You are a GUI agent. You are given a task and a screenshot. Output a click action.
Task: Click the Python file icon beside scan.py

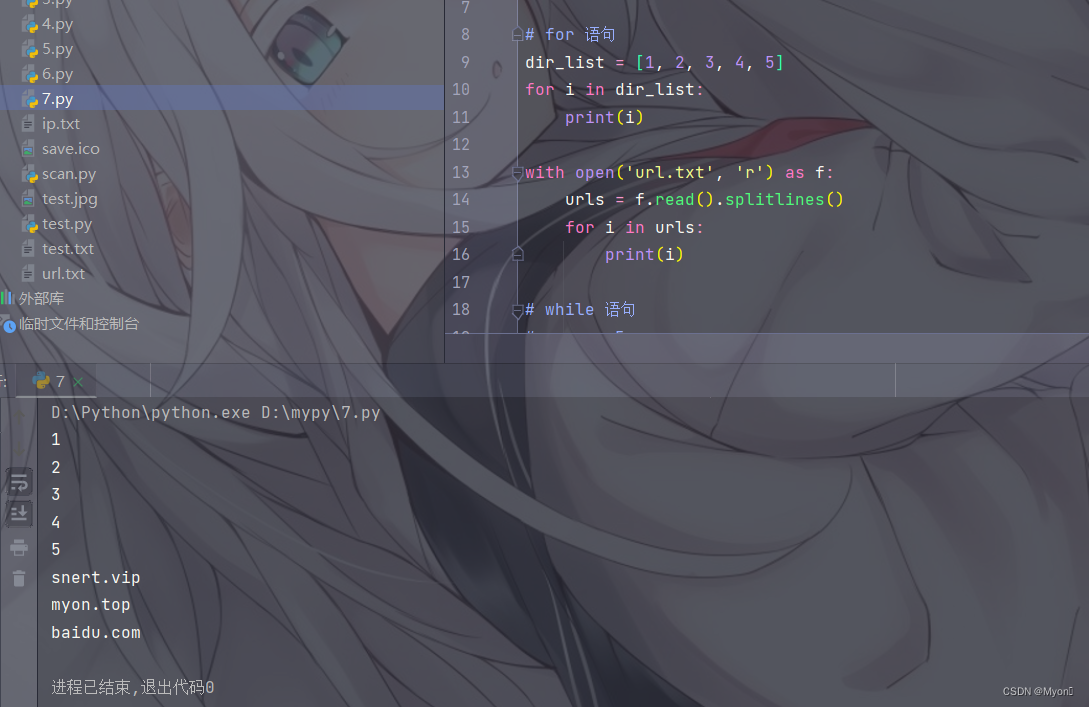[29, 174]
